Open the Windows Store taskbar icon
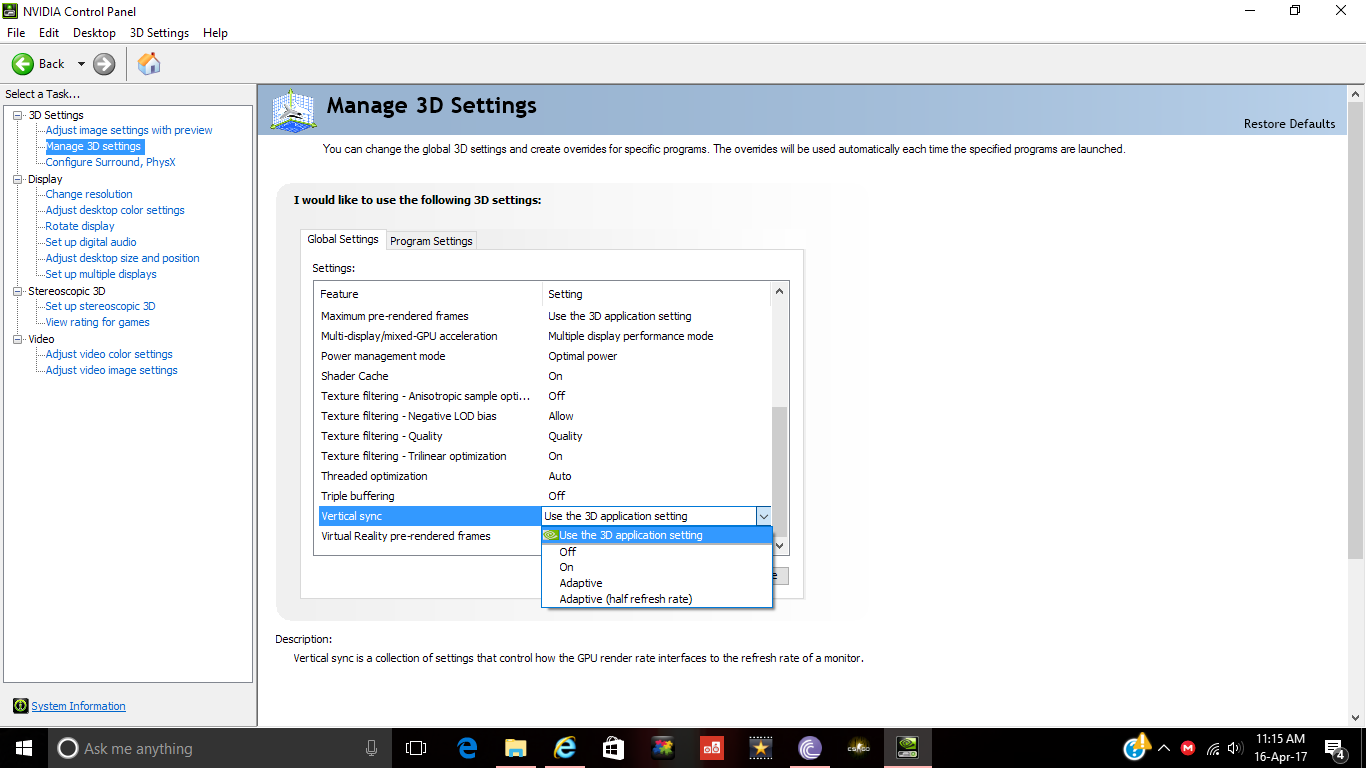1366x768 pixels. (614, 748)
